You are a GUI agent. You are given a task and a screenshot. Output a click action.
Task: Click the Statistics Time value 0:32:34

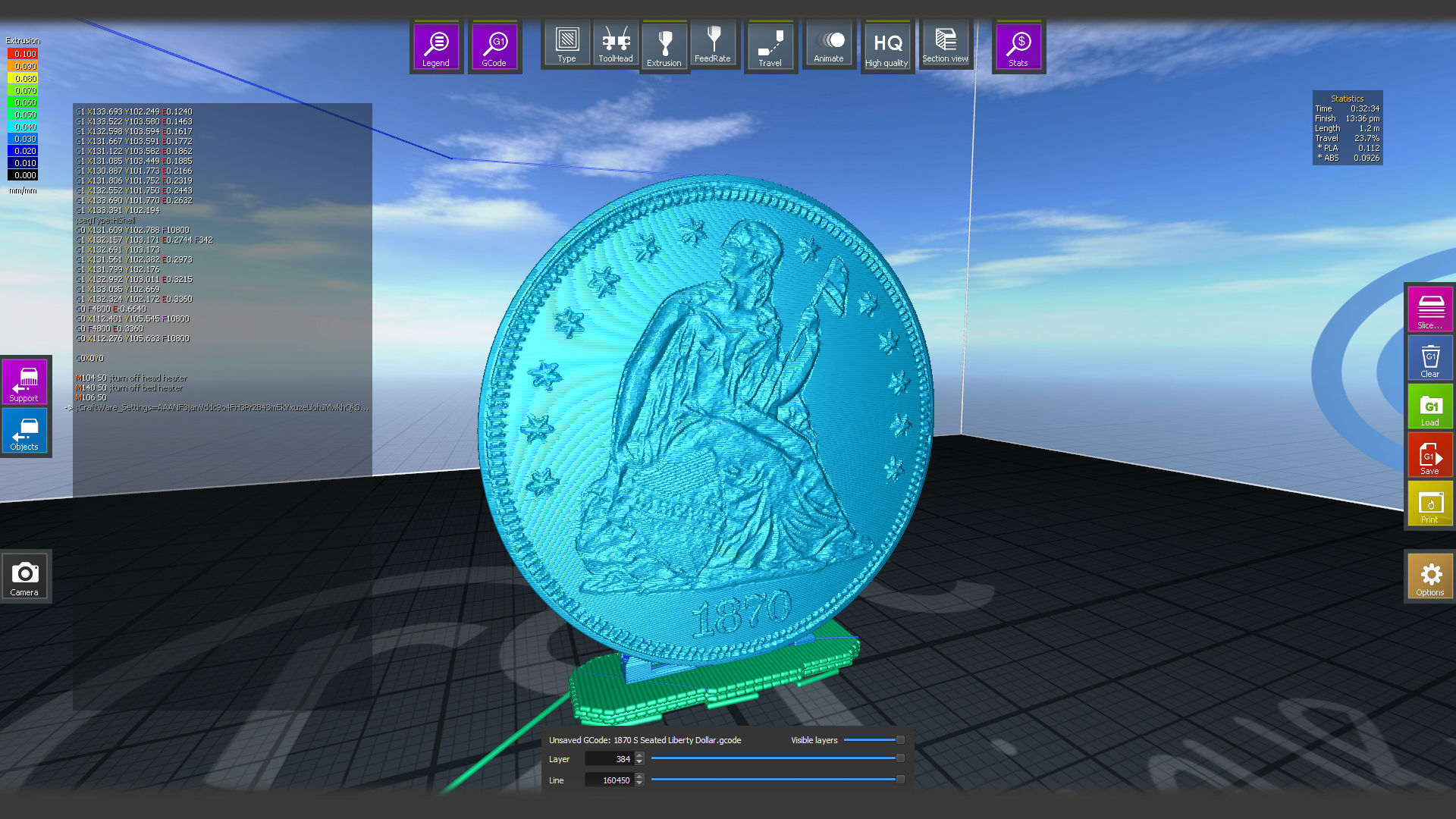click(x=1364, y=108)
